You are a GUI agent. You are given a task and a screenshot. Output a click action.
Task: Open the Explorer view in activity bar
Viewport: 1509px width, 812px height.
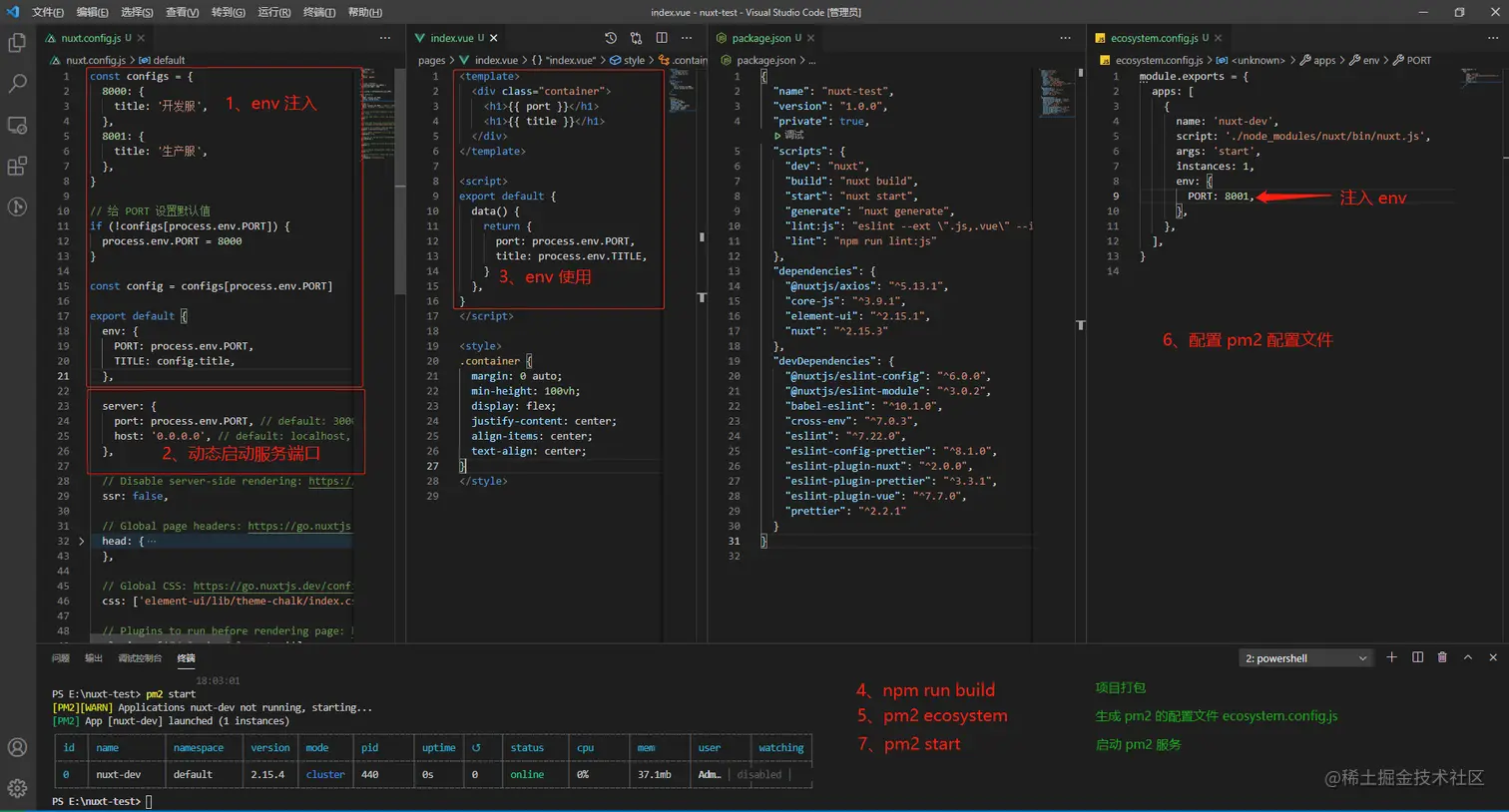tap(17, 43)
